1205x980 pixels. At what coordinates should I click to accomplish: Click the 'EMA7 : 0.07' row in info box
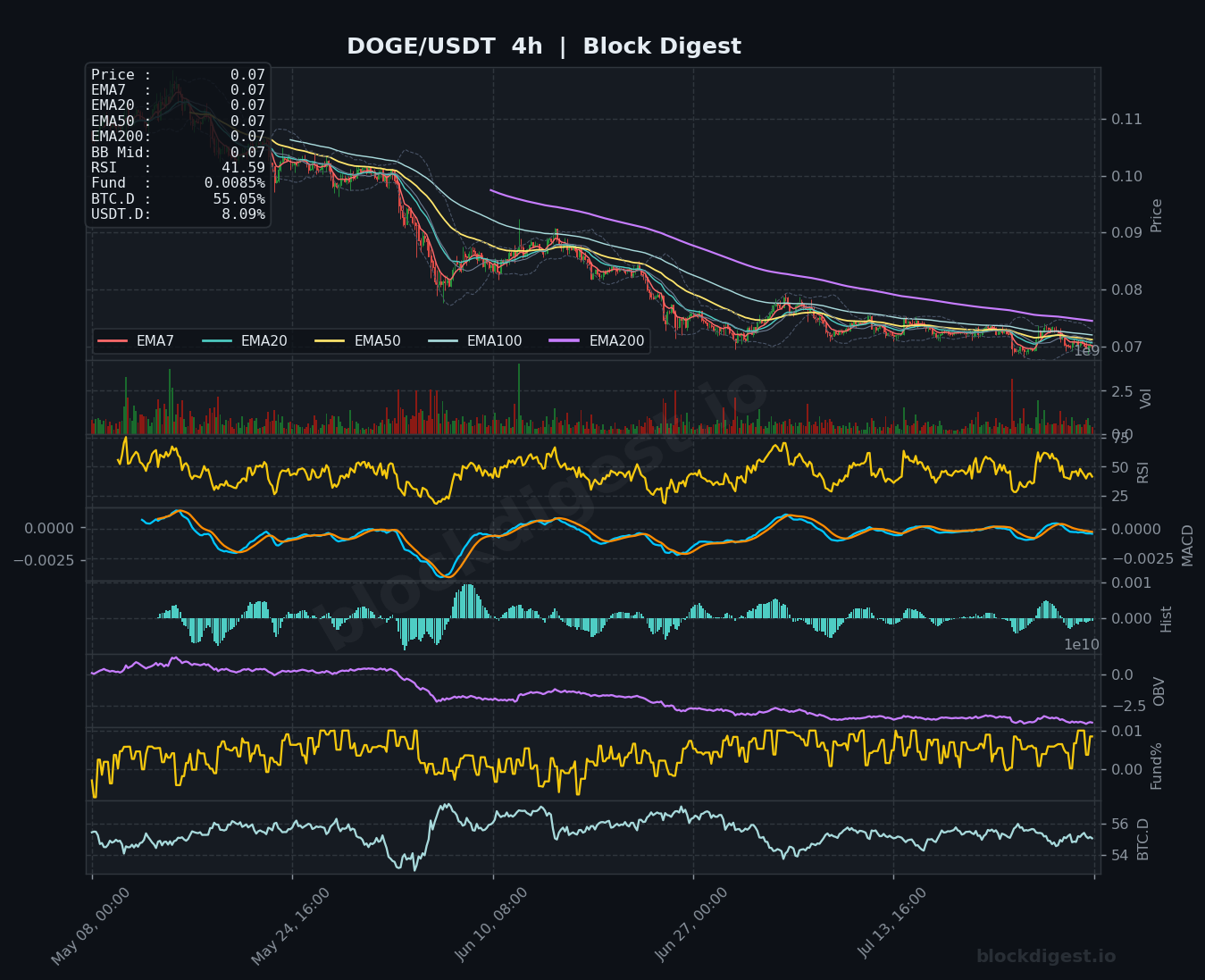point(178,90)
